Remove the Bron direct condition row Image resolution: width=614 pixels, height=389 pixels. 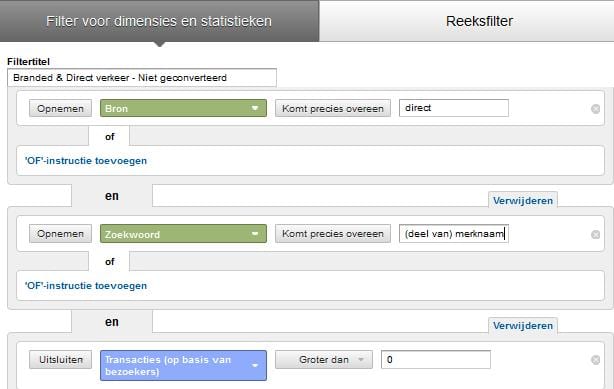pos(595,109)
